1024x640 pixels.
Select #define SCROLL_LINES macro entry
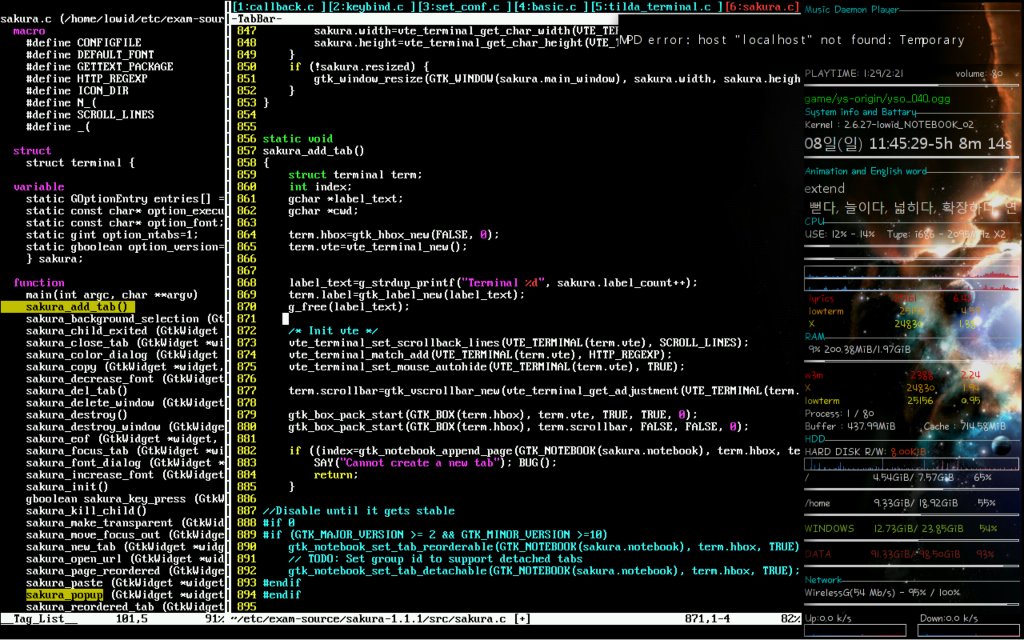click(90, 114)
